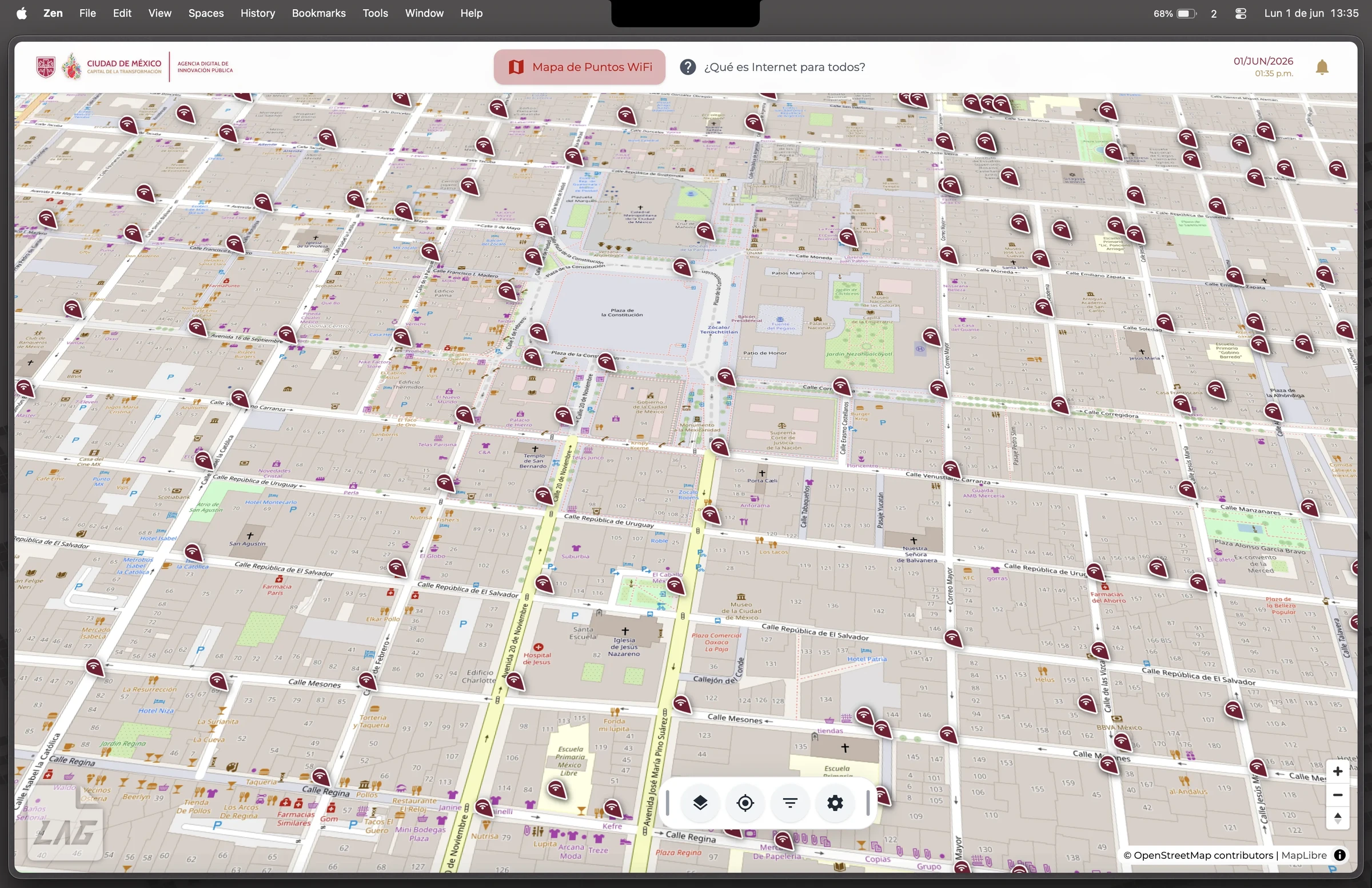Screen dimensions: 1372x888
Task: Click the Agencia Digital de Innovación Pública logo
Action: tap(205, 67)
